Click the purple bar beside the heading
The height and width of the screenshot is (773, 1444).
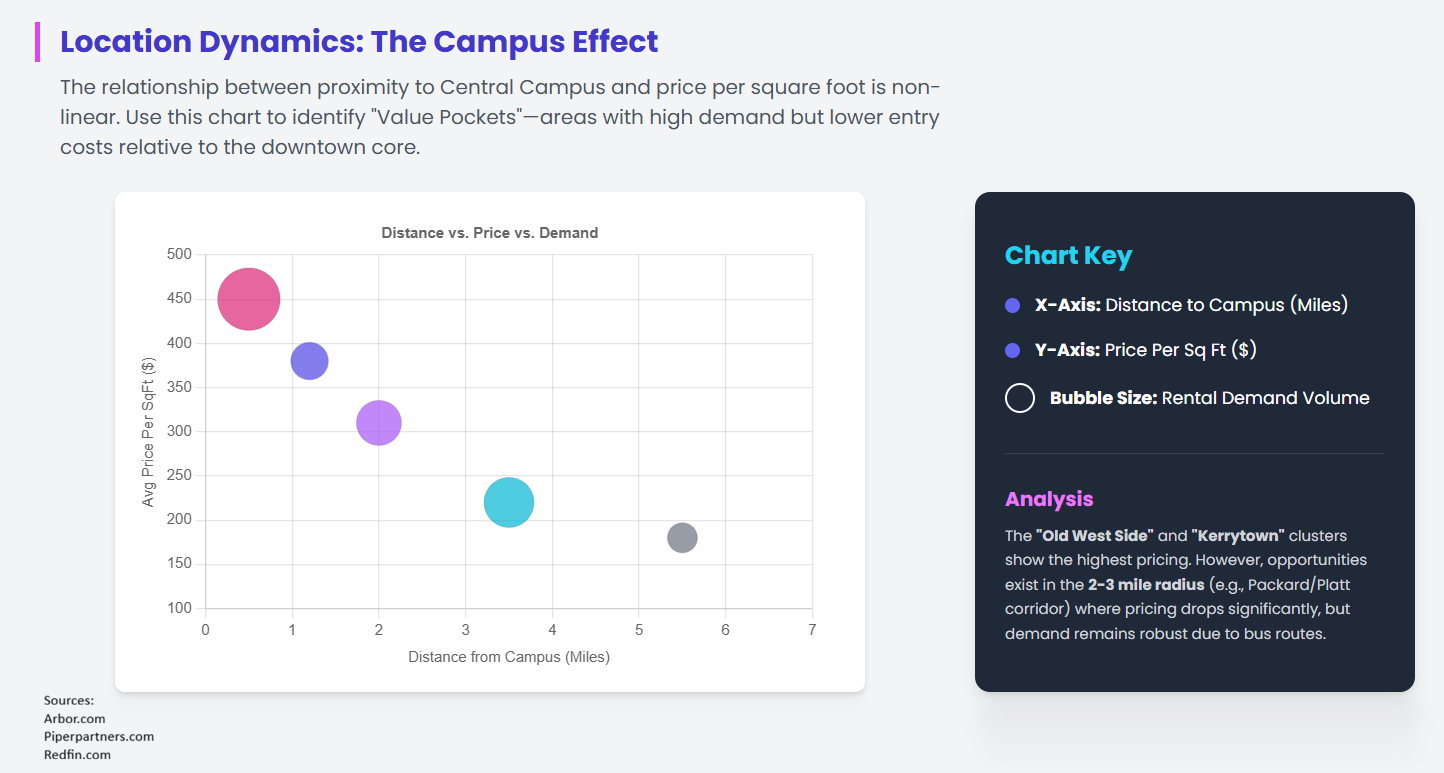tap(37, 42)
